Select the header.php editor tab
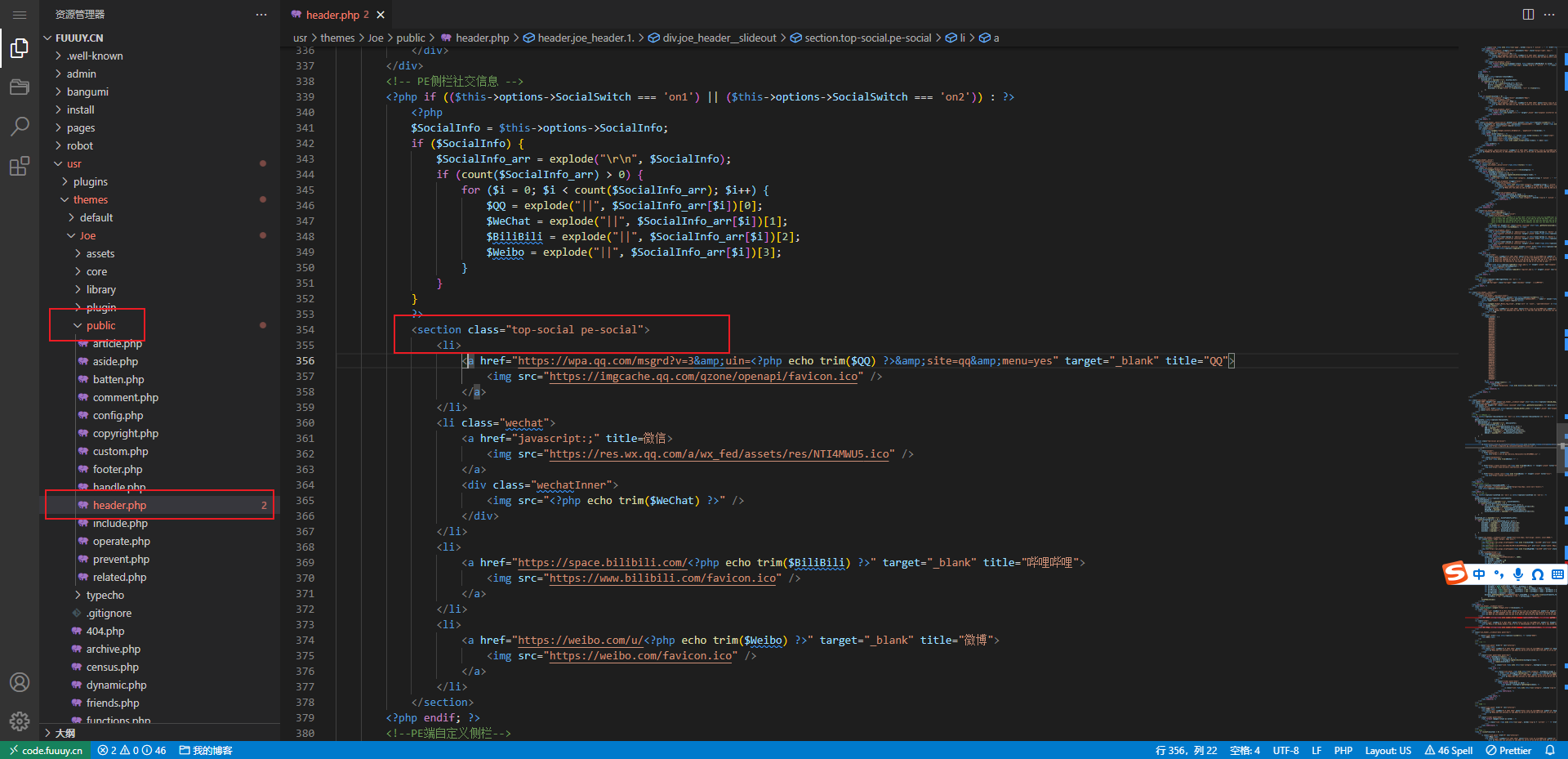The height and width of the screenshot is (759, 1568). [x=336, y=15]
